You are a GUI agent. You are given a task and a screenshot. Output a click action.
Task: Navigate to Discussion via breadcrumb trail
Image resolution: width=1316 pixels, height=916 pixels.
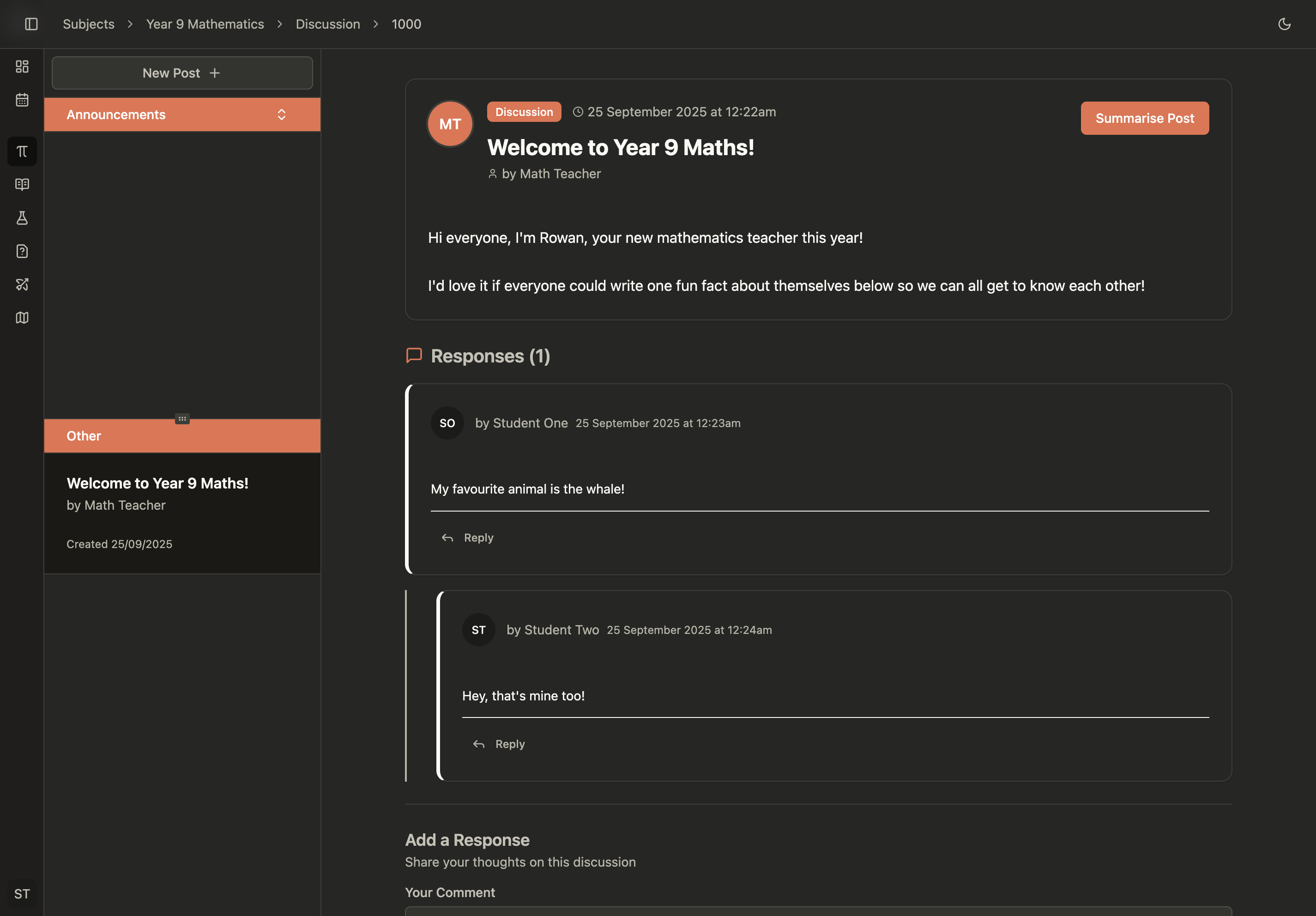(x=328, y=24)
